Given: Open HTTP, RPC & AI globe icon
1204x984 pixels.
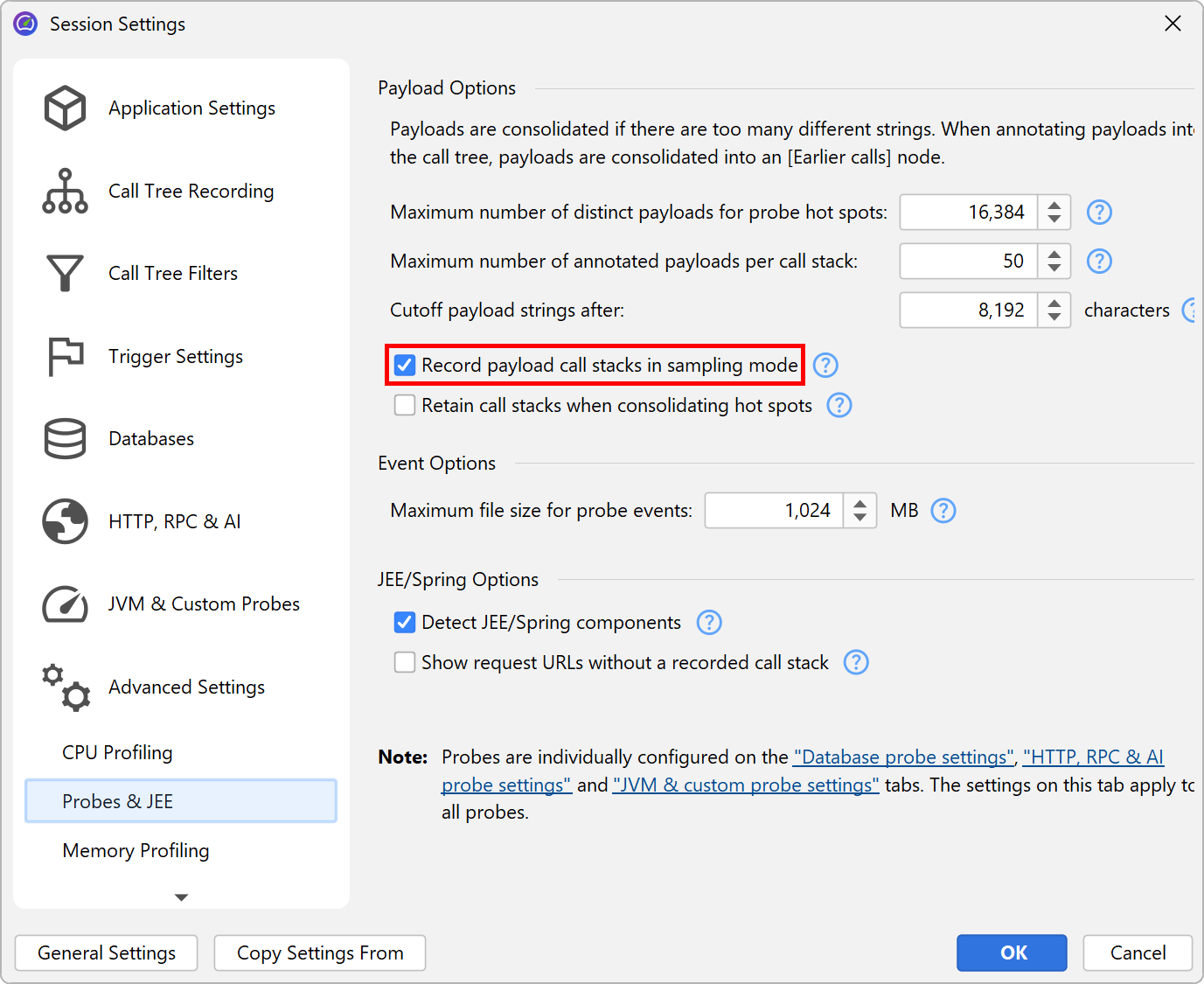Looking at the screenshot, I should pos(65,521).
